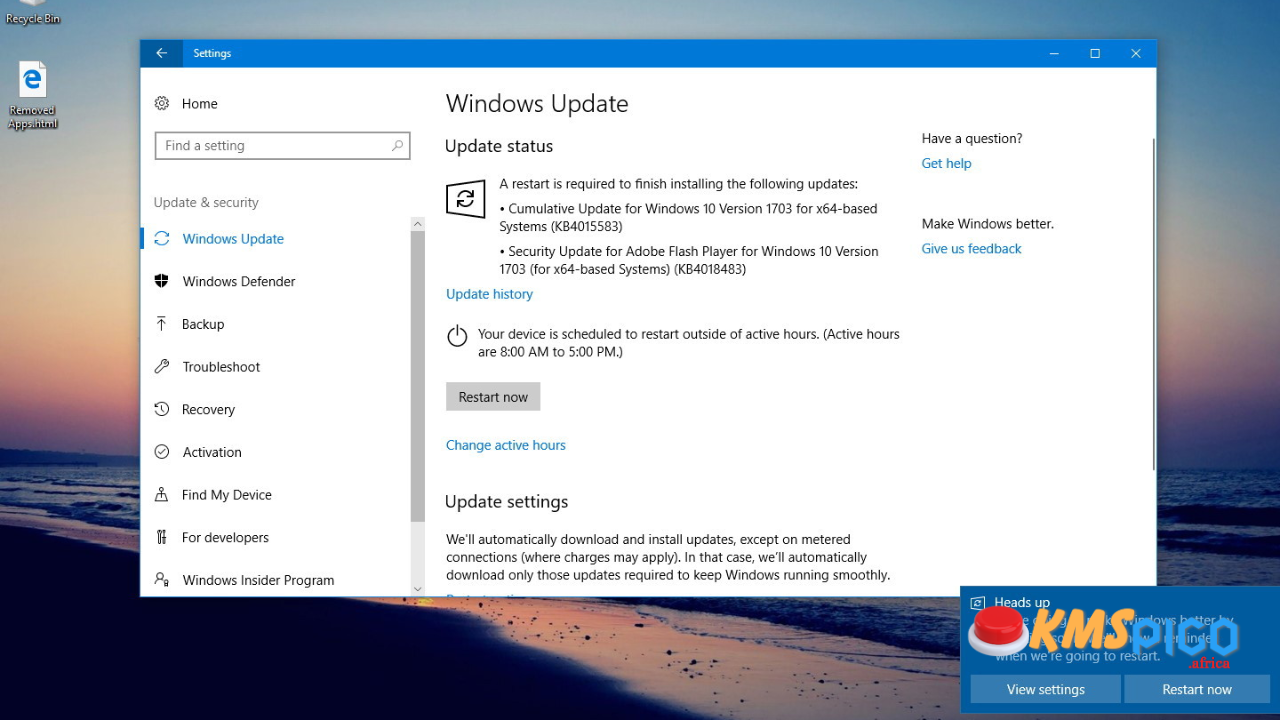
Task: Click the Troubleshoot wrench icon
Action: coord(162,366)
